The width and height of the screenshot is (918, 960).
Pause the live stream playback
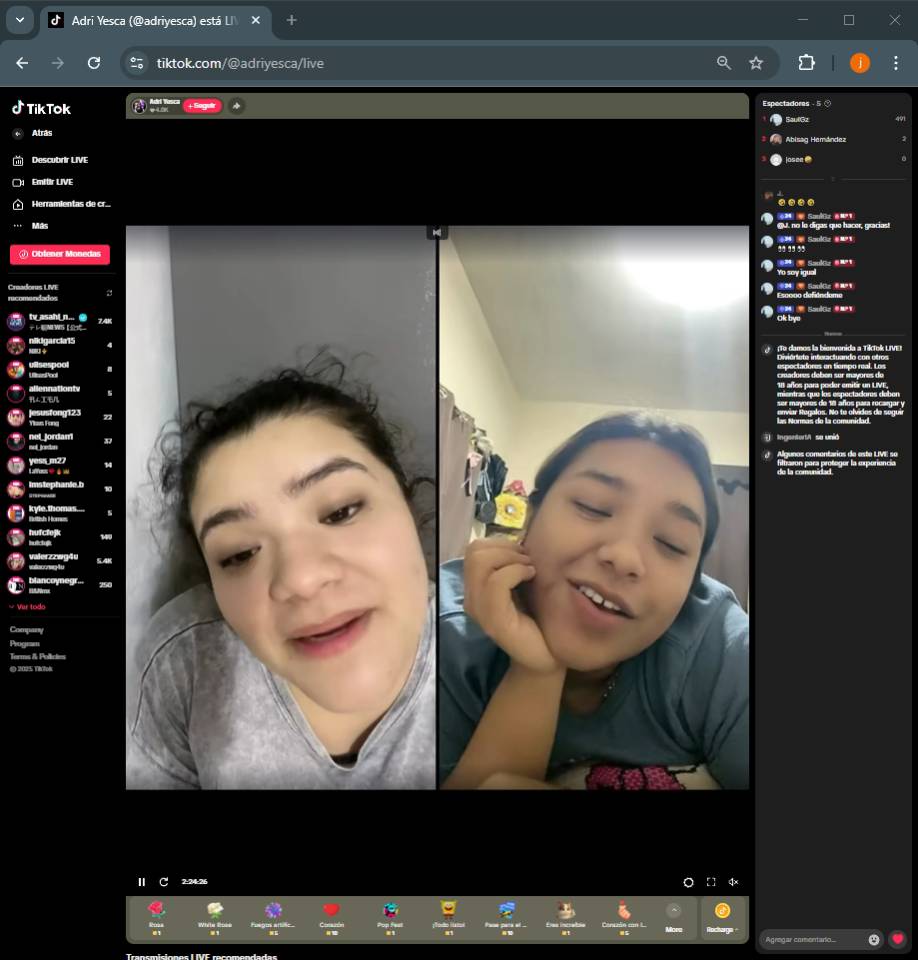pos(141,882)
